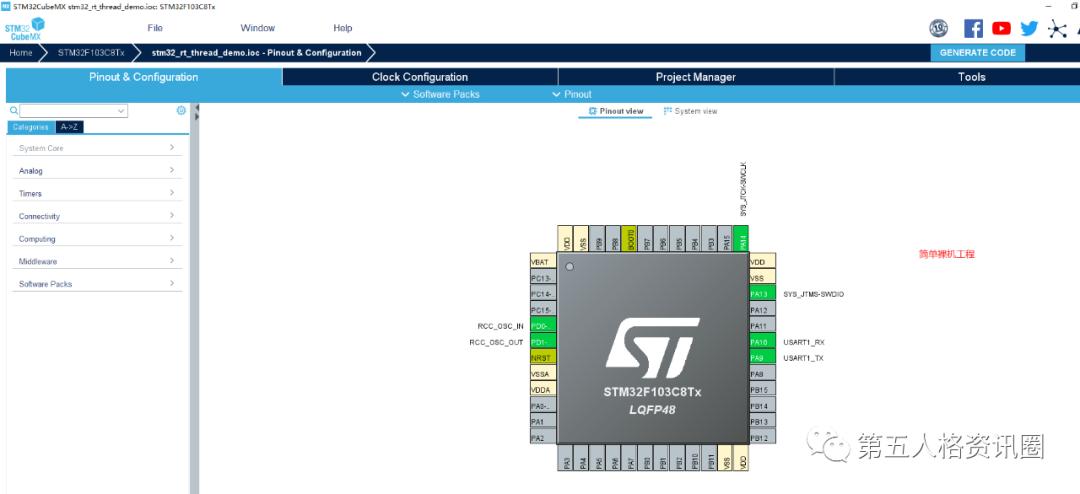Click the STM32F103C8Tx breadcrumb

click(91, 52)
